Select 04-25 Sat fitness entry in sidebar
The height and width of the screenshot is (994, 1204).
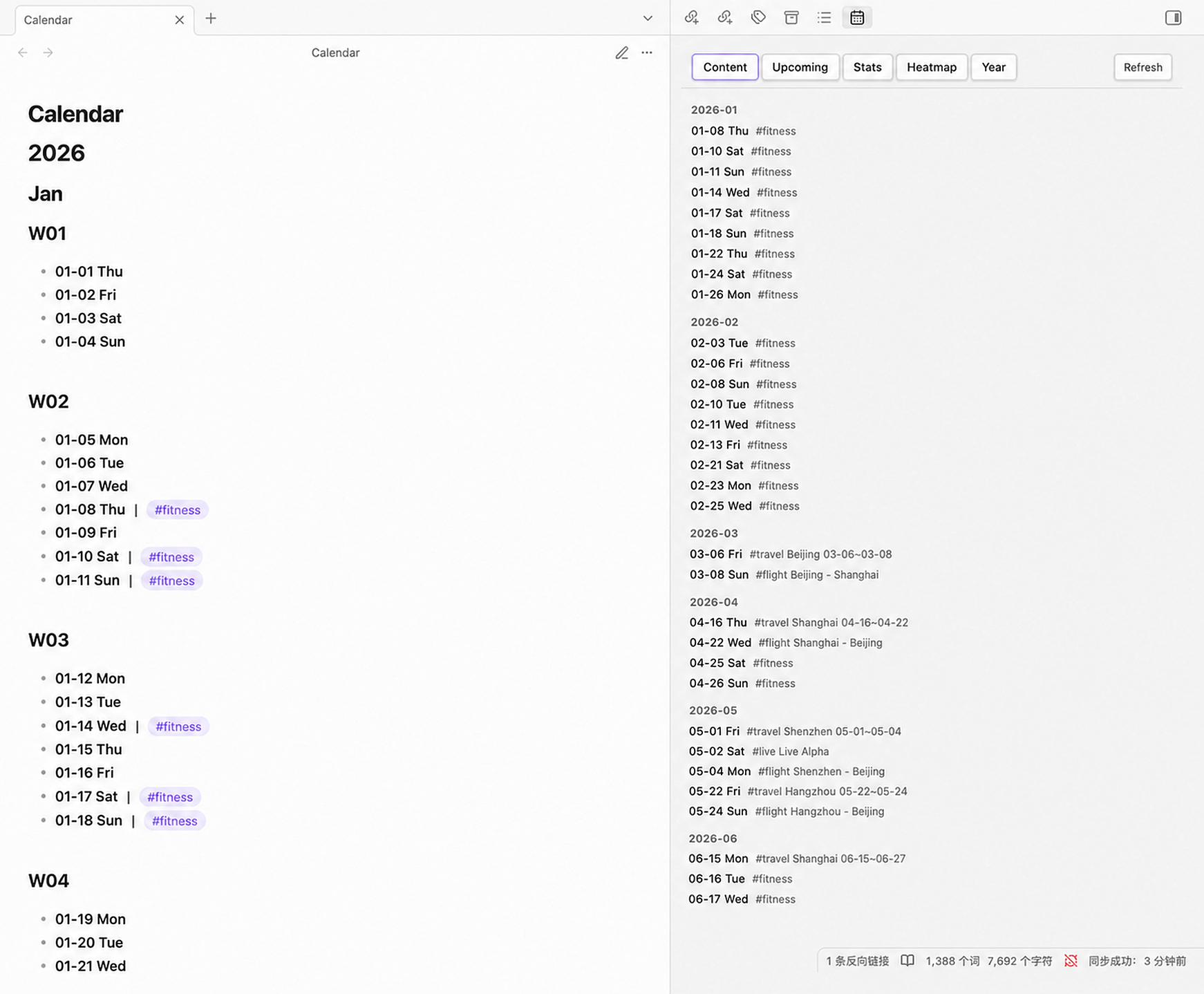(742, 663)
